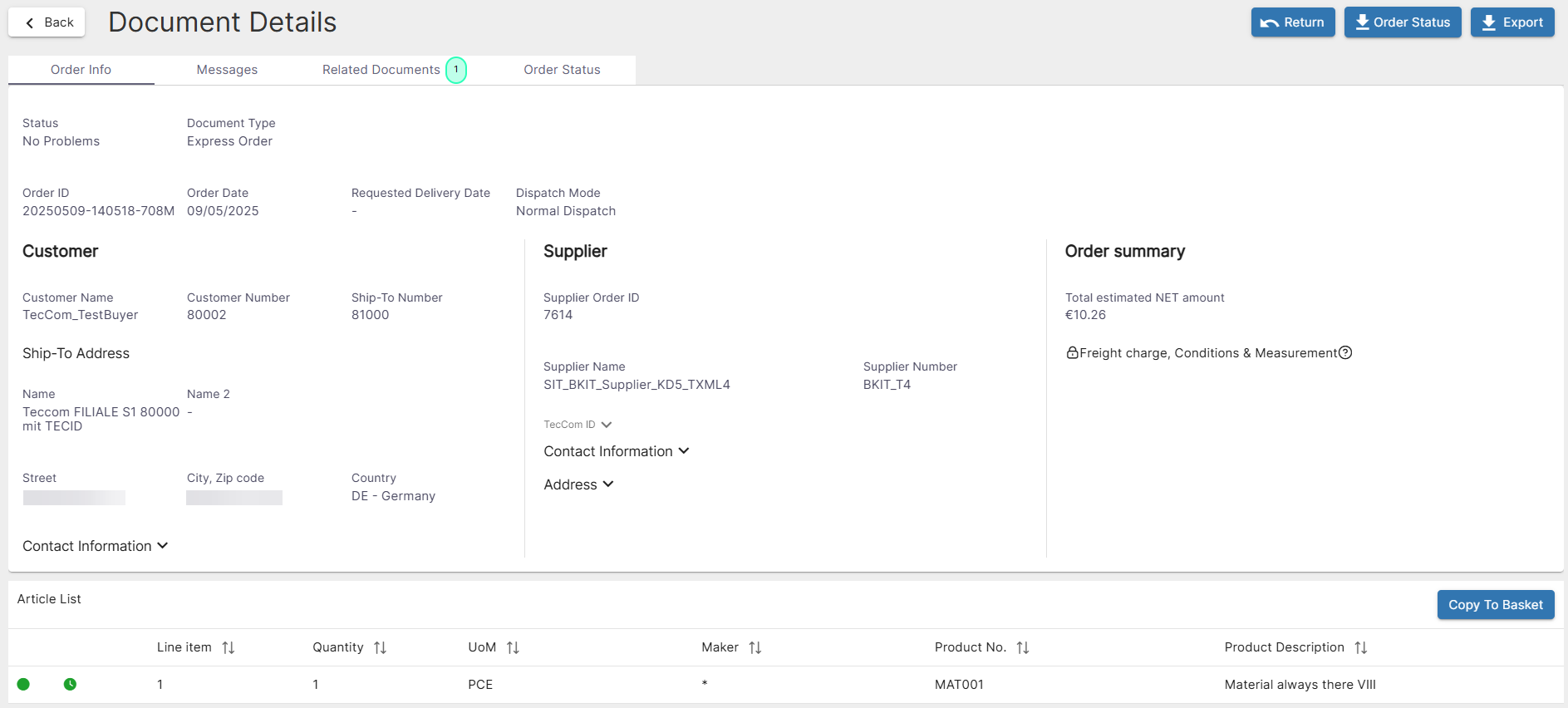
Task: Click order ID 20250509-140518-708M
Action: [99, 211]
